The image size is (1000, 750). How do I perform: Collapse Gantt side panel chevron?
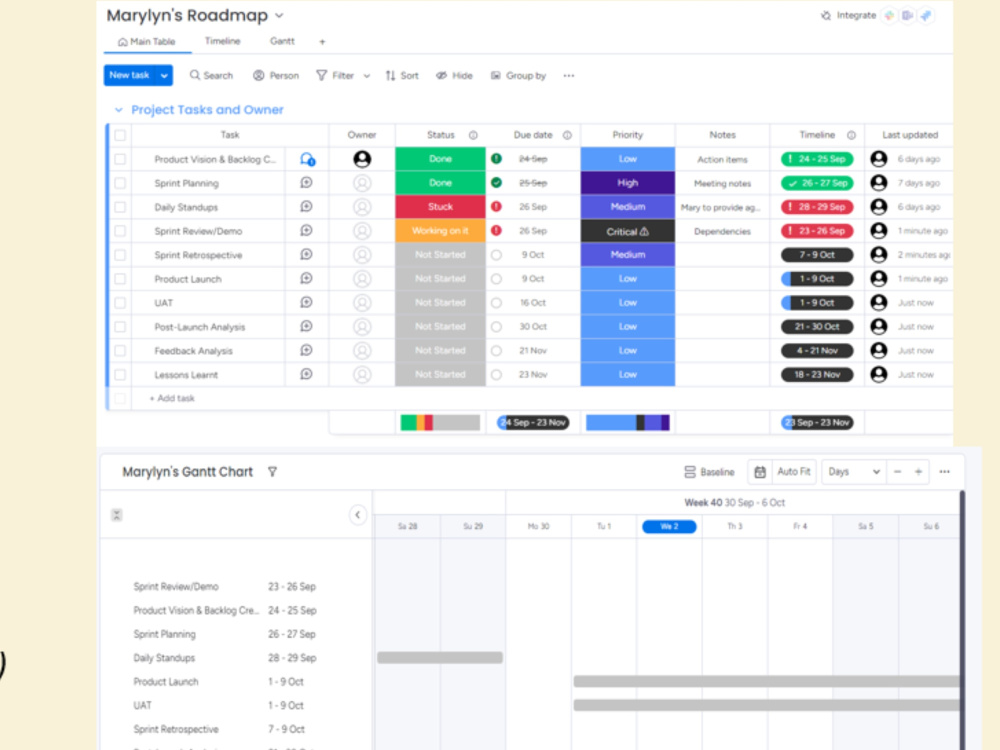click(358, 515)
